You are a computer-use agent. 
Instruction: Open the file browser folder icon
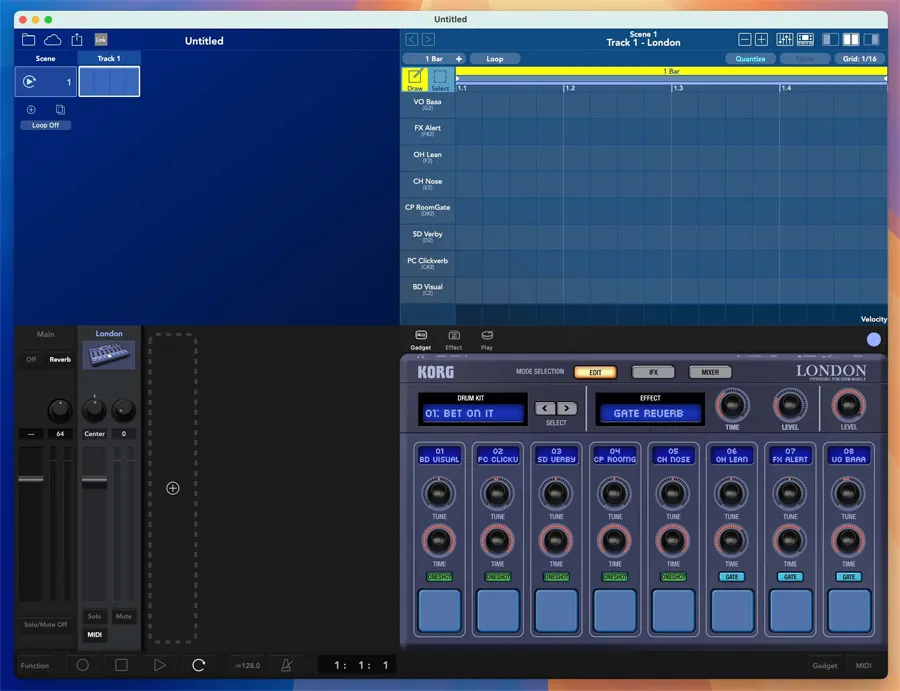(28, 40)
